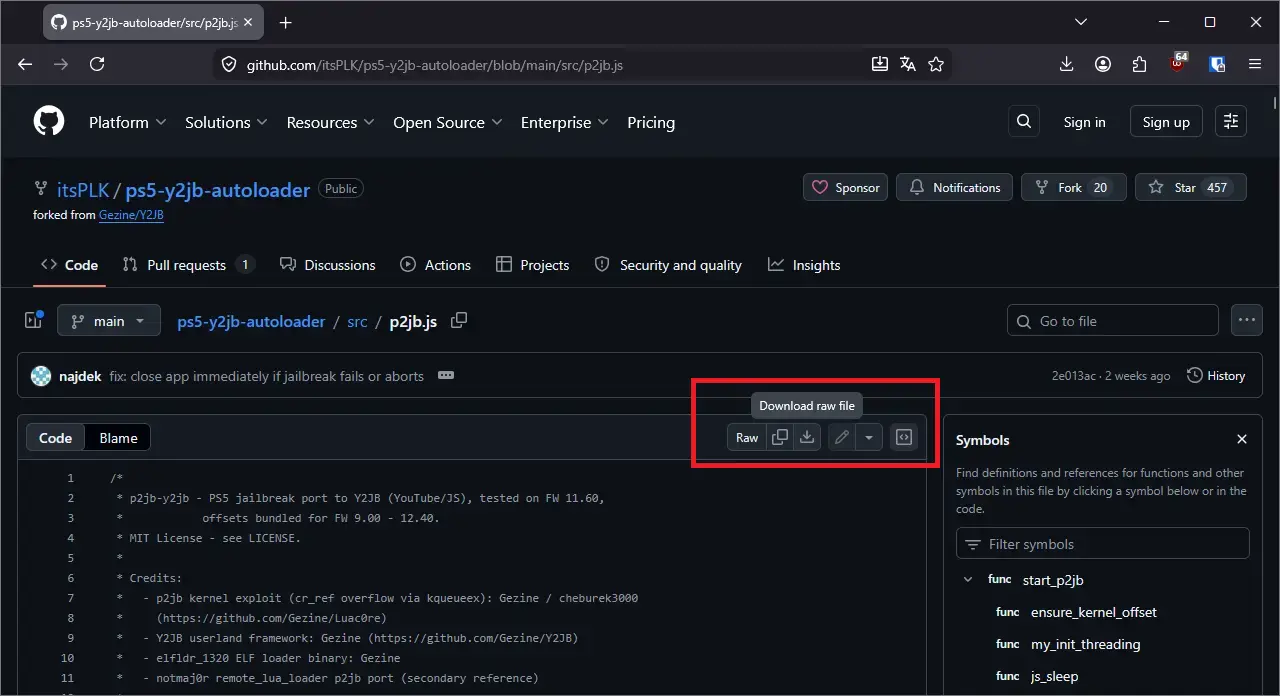This screenshot has width=1280, height=696.
Task: Click the Sponsor button
Action: [845, 187]
